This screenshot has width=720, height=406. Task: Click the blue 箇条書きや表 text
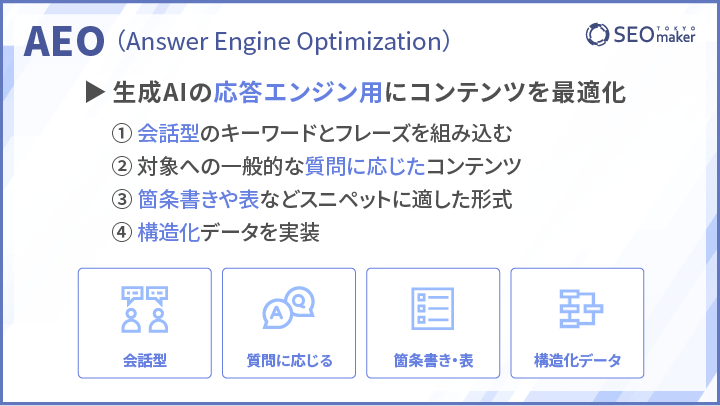198,199
